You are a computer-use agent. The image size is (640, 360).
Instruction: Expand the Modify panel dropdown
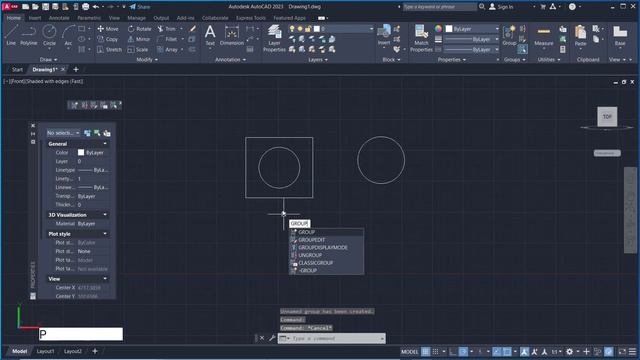pyautogui.click(x=147, y=60)
